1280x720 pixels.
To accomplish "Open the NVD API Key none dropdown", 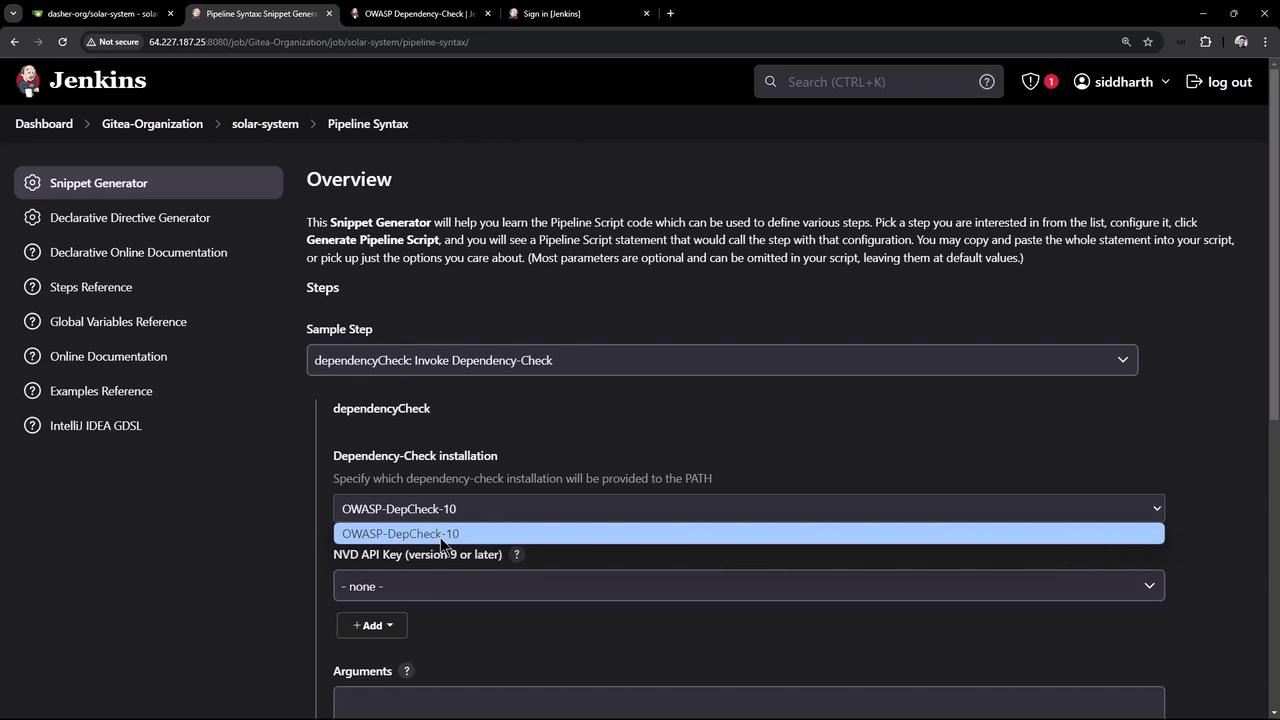I will coord(748,586).
